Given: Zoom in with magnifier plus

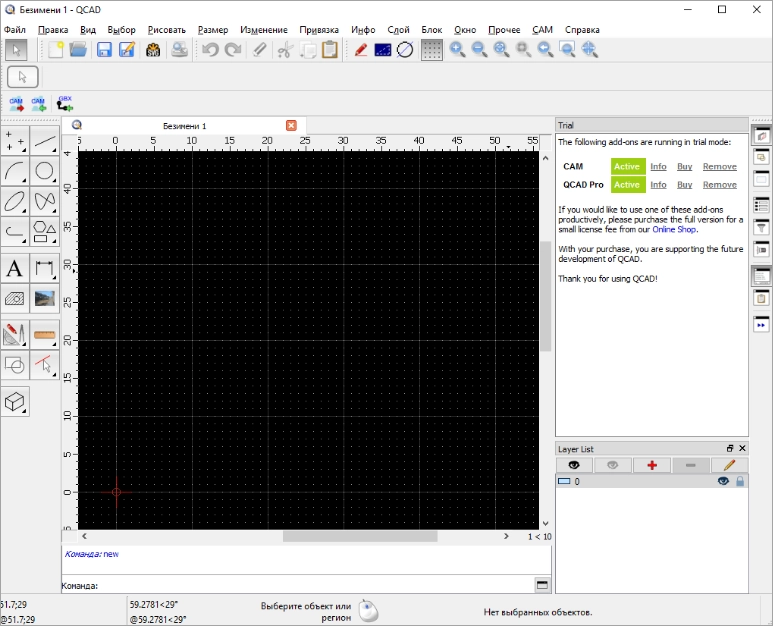Looking at the screenshot, I should pyautogui.click(x=457, y=50).
